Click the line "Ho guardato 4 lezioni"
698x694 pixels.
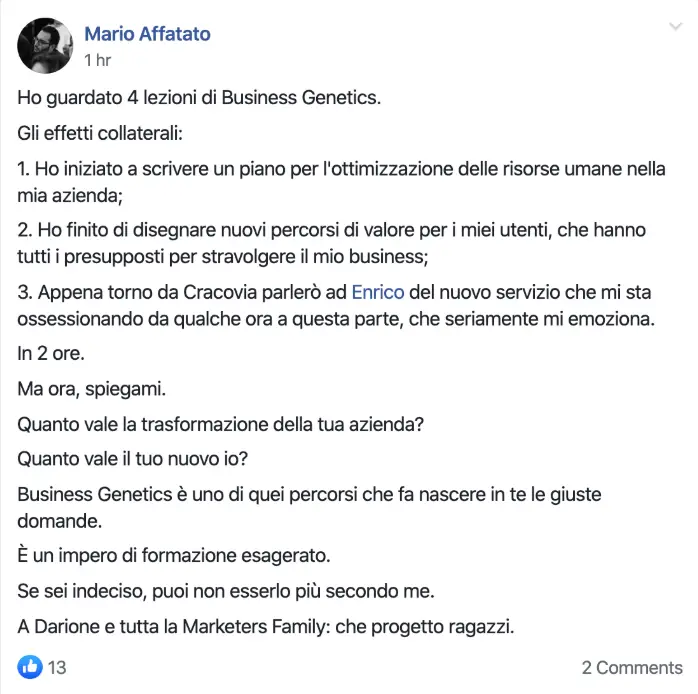[x=199, y=98]
